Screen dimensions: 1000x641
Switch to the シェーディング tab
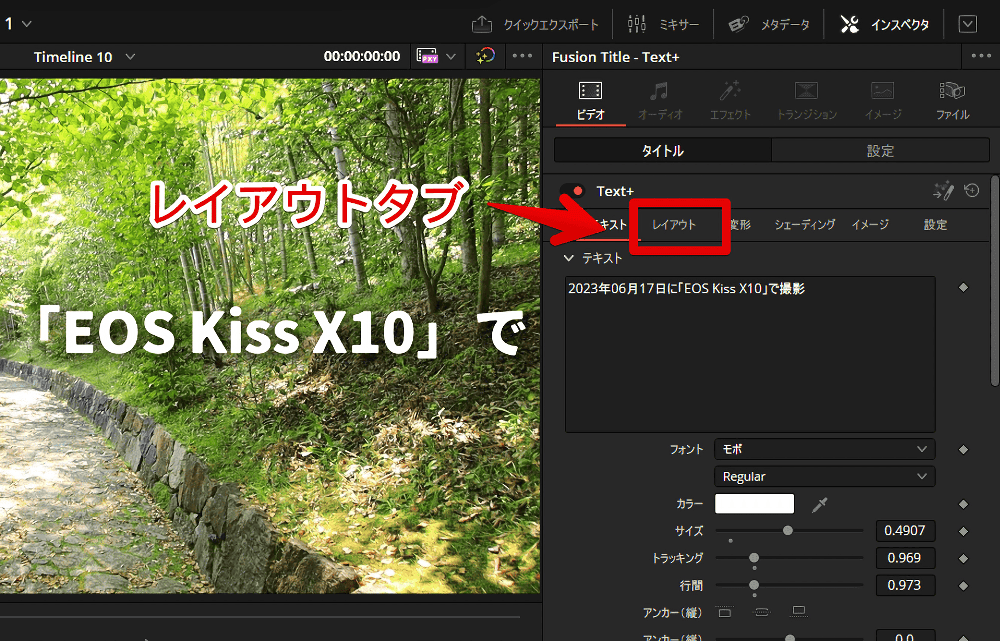[x=804, y=225]
